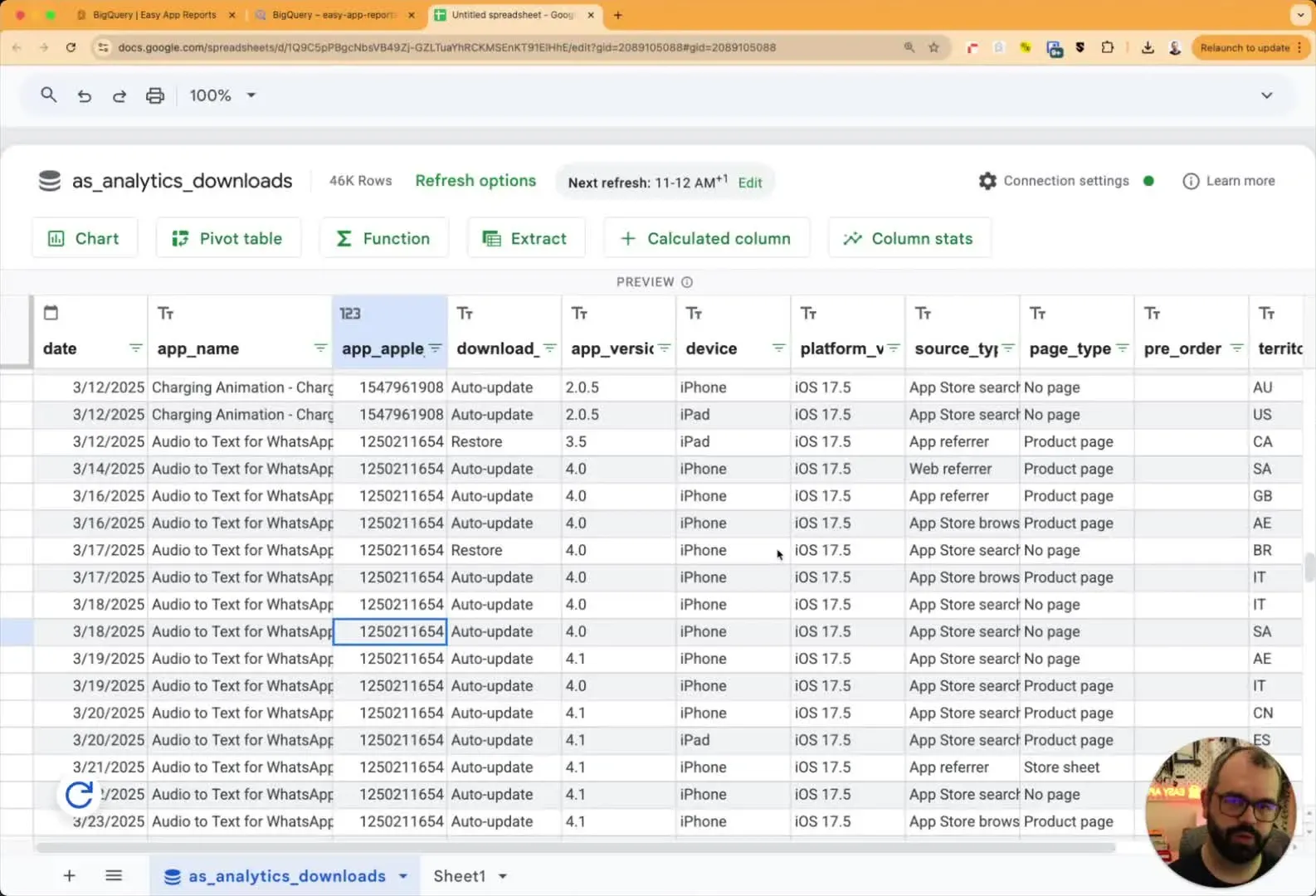Image resolution: width=1316 pixels, height=896 pixels.
Task: Open filter for the app_version column
Action: (664, 348)
